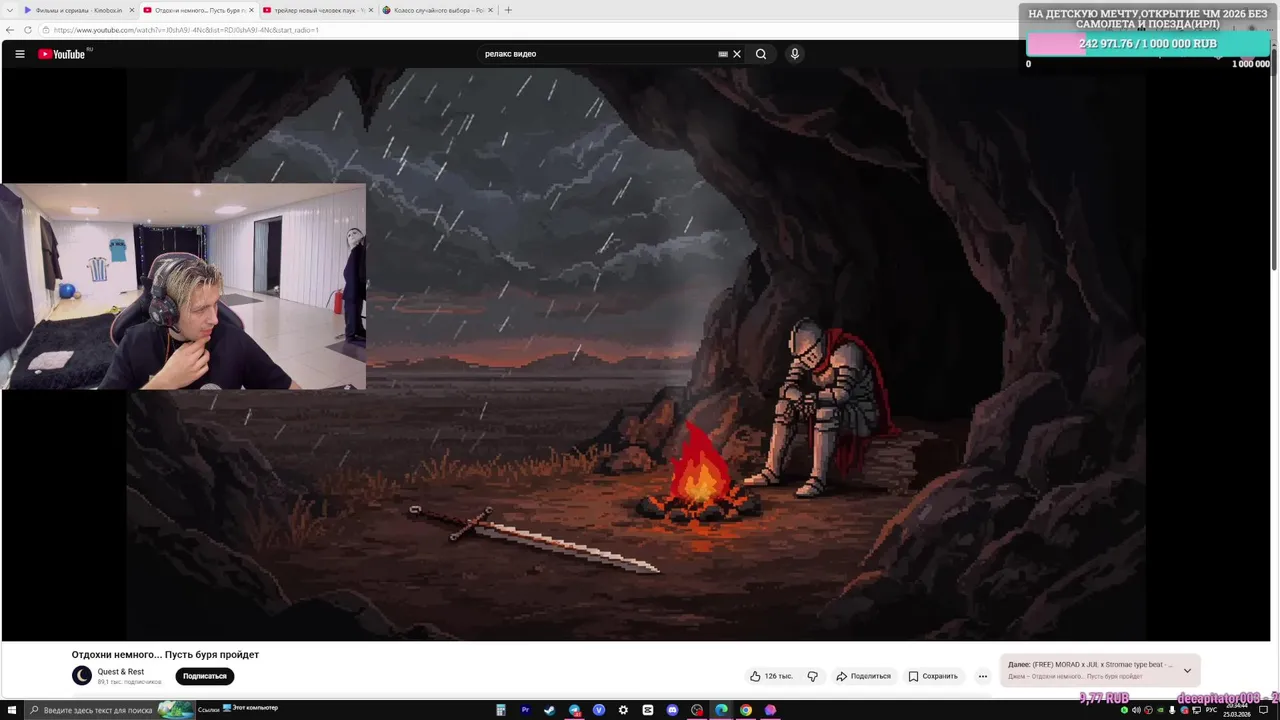Close the Kinobox tab

(x=131, y=10)
